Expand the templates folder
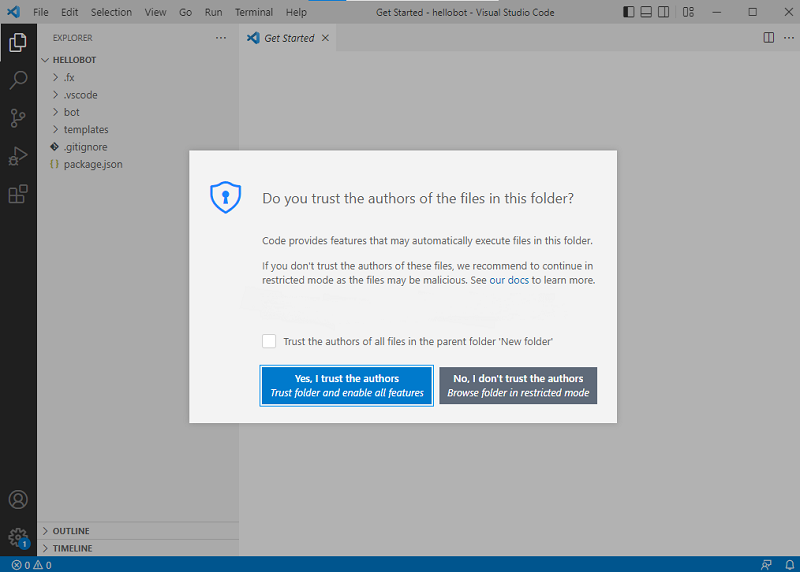The image size is (800, 572). pyautogui.click(x=56, y=130)
